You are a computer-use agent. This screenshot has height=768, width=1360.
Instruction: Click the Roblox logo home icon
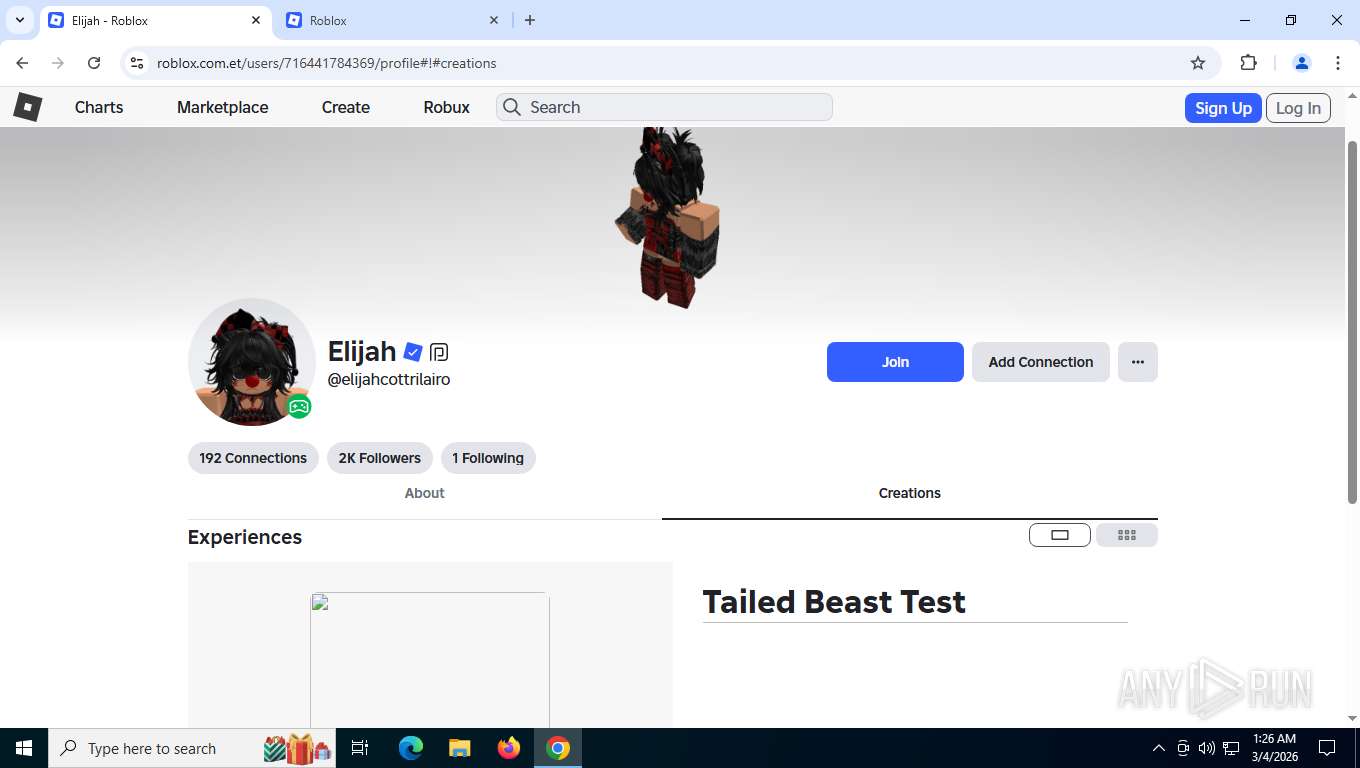click(27, 107)
